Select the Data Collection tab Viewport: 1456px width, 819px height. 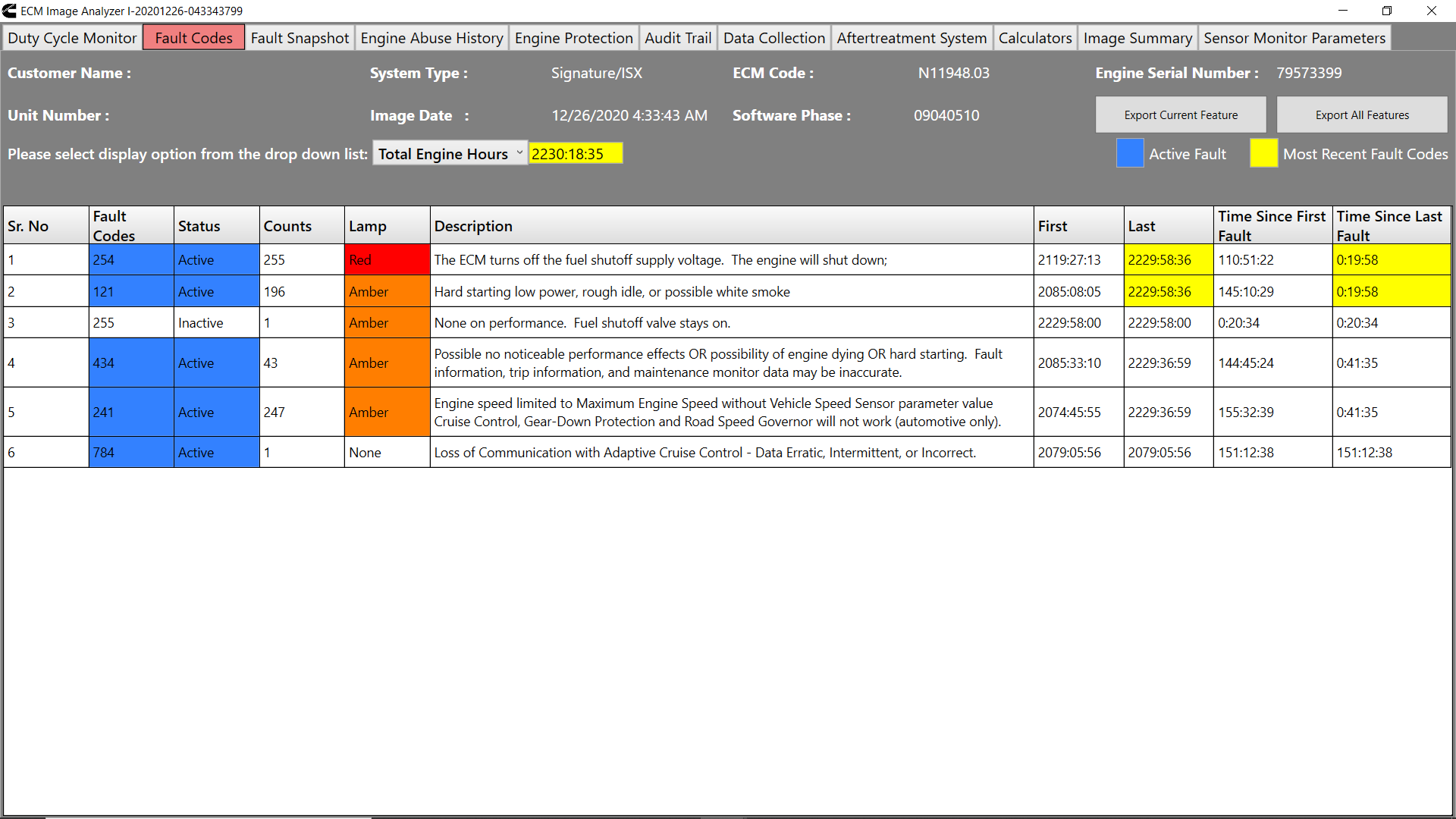[773, 37]
